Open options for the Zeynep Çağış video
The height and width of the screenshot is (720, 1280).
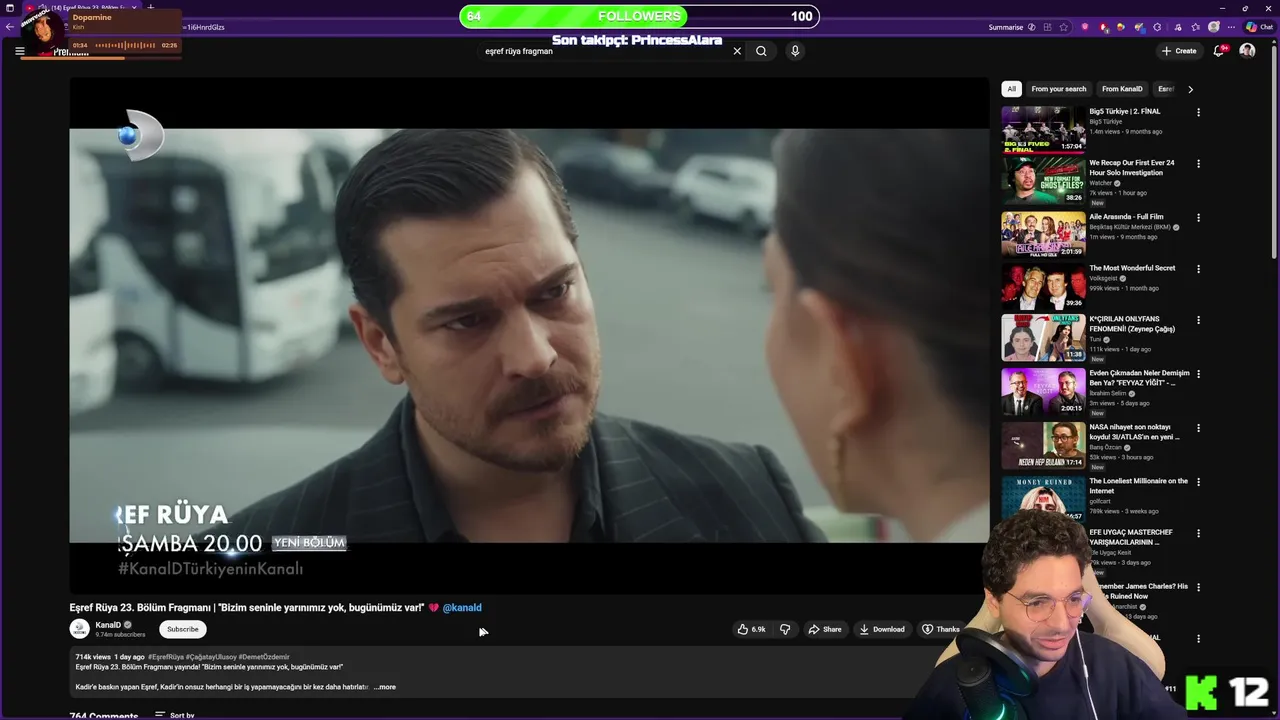[1198, 321]
